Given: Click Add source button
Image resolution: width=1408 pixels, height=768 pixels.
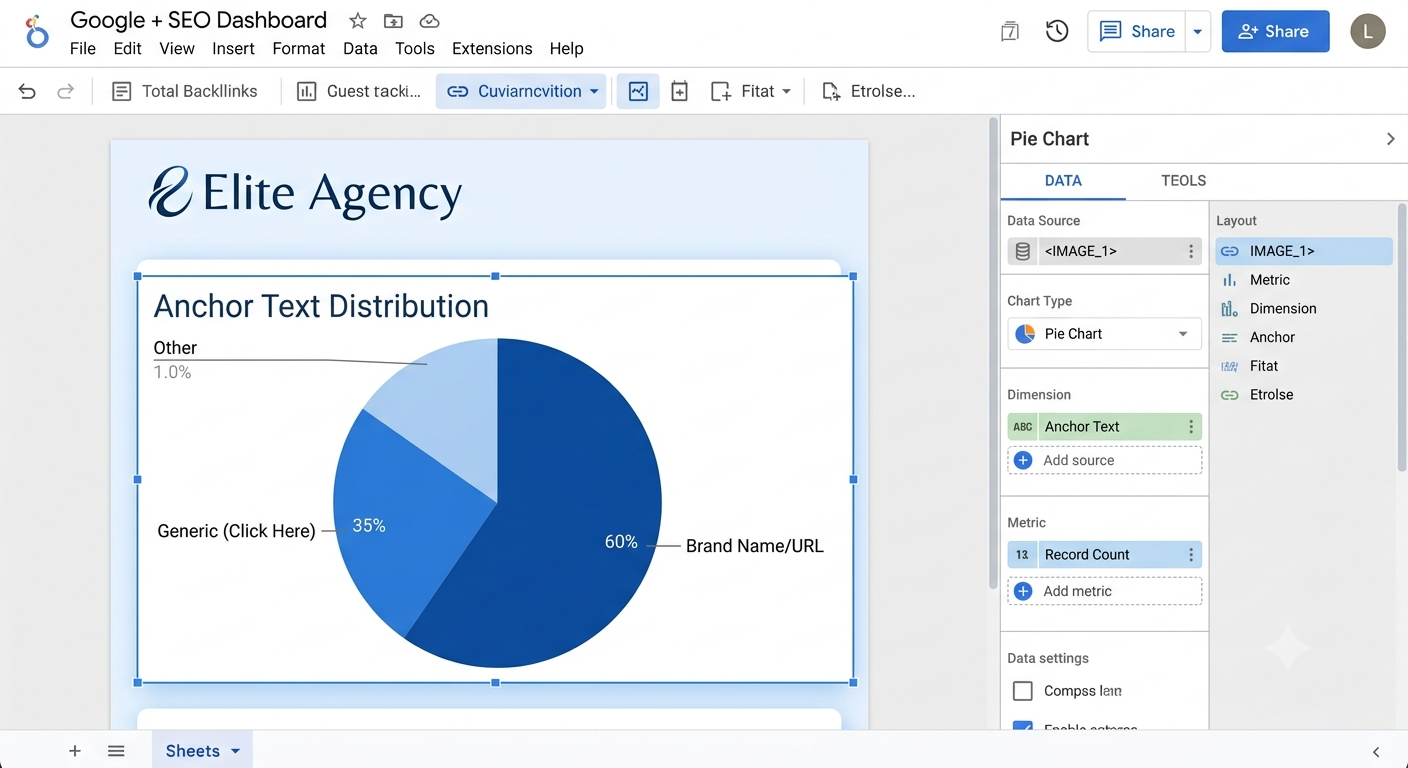Looking at the screenshot, I should [x=1104, y=460].
